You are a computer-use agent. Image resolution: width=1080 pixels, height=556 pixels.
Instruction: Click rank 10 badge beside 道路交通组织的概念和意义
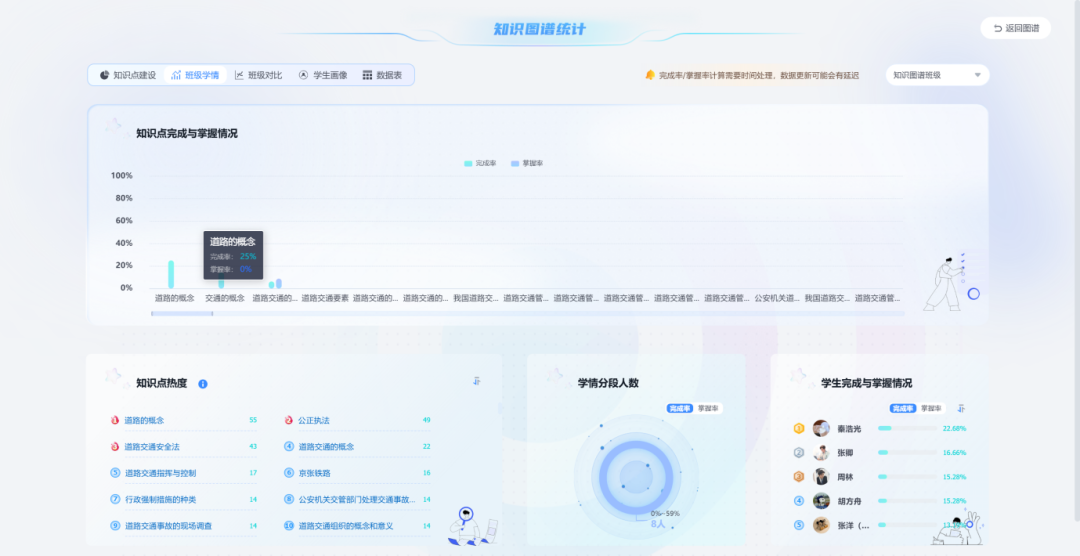[x=289, y=526]
